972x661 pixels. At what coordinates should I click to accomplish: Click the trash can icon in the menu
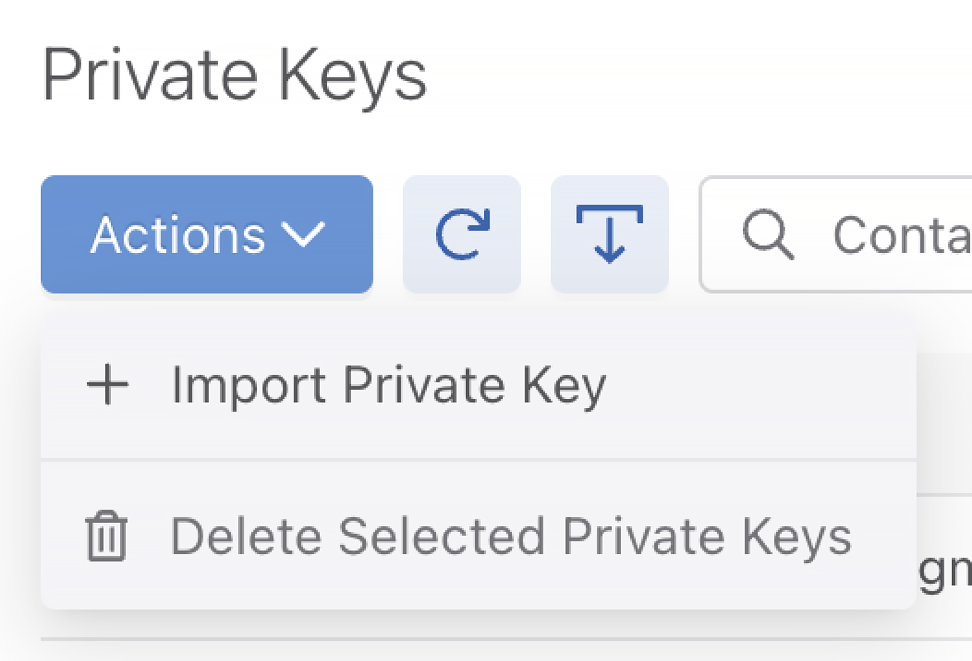(106, 537)
